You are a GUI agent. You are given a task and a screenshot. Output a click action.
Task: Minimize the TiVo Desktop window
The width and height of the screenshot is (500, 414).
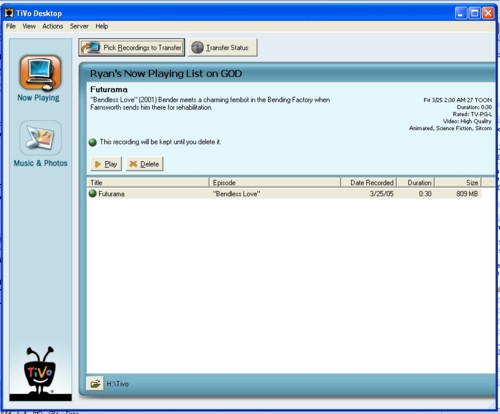tap(461, 13)
